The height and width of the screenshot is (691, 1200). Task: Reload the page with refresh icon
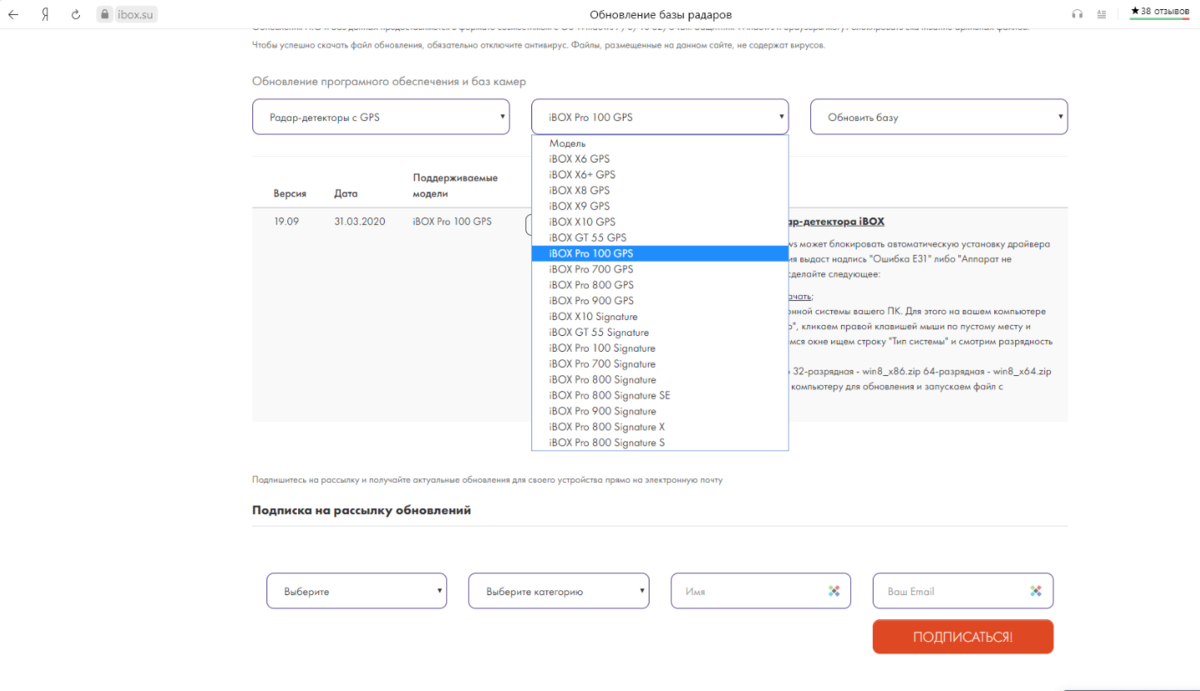pyautogui.click(x=76, y=14)
